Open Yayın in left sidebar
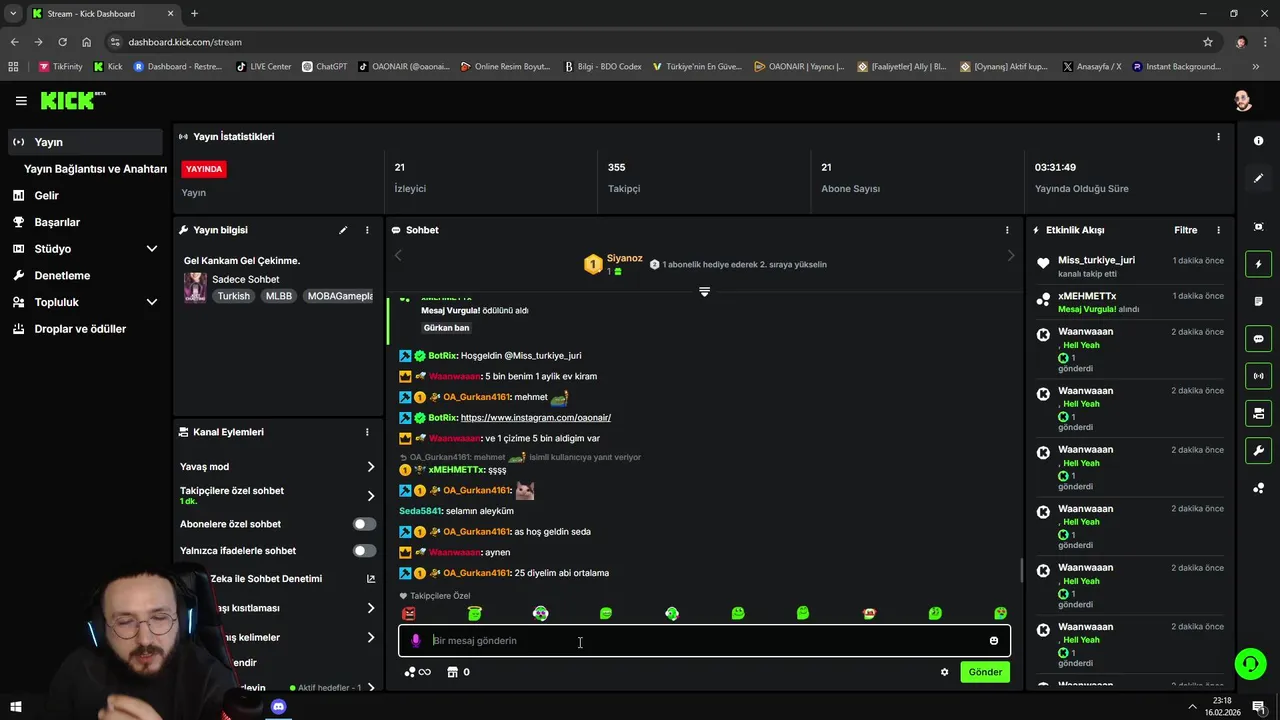The width and height of the screenshot is (1280, 720). (85, 142)
